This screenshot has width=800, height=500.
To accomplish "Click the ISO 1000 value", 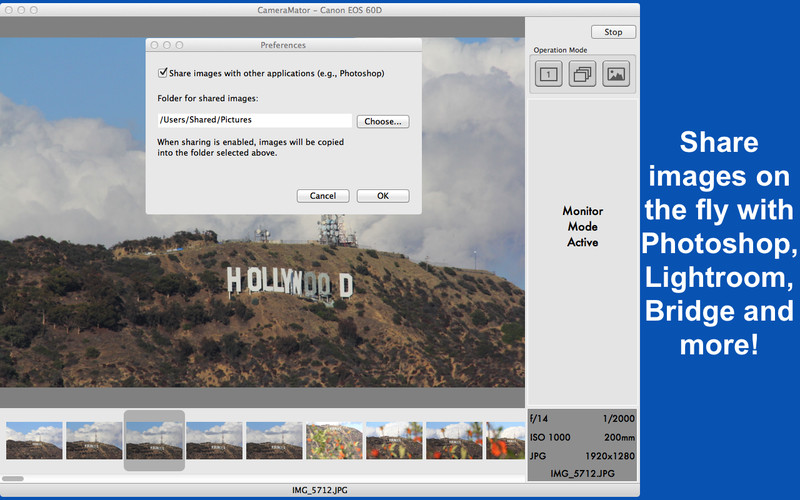I will pos(550,437).
